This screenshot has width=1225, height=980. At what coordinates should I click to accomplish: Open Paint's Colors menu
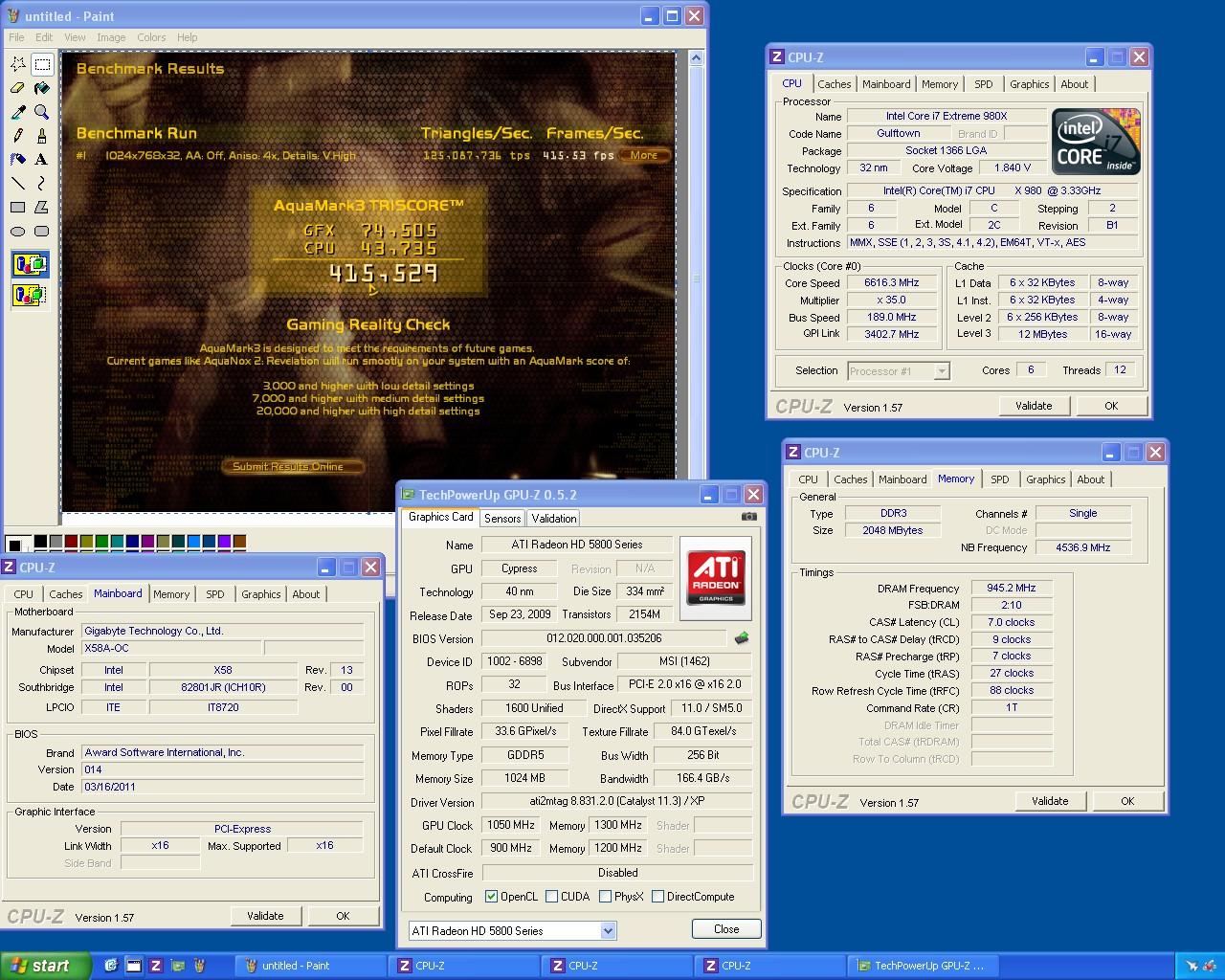tap(151, 37)
